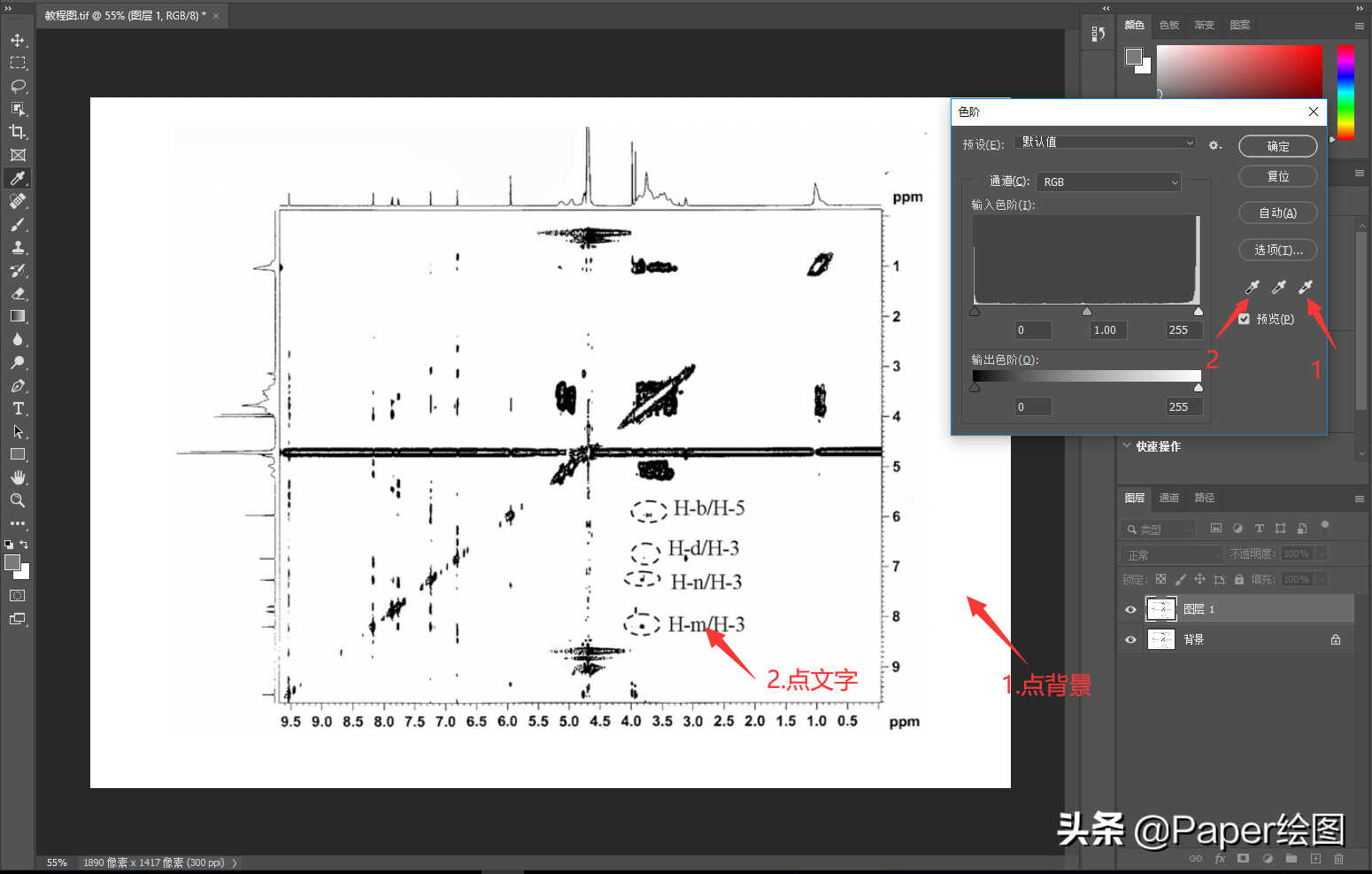Viewport: 1372px width, 874px height.
Task: Select the Hand tool
Action: pyautogui.click(x=18, y=477)
